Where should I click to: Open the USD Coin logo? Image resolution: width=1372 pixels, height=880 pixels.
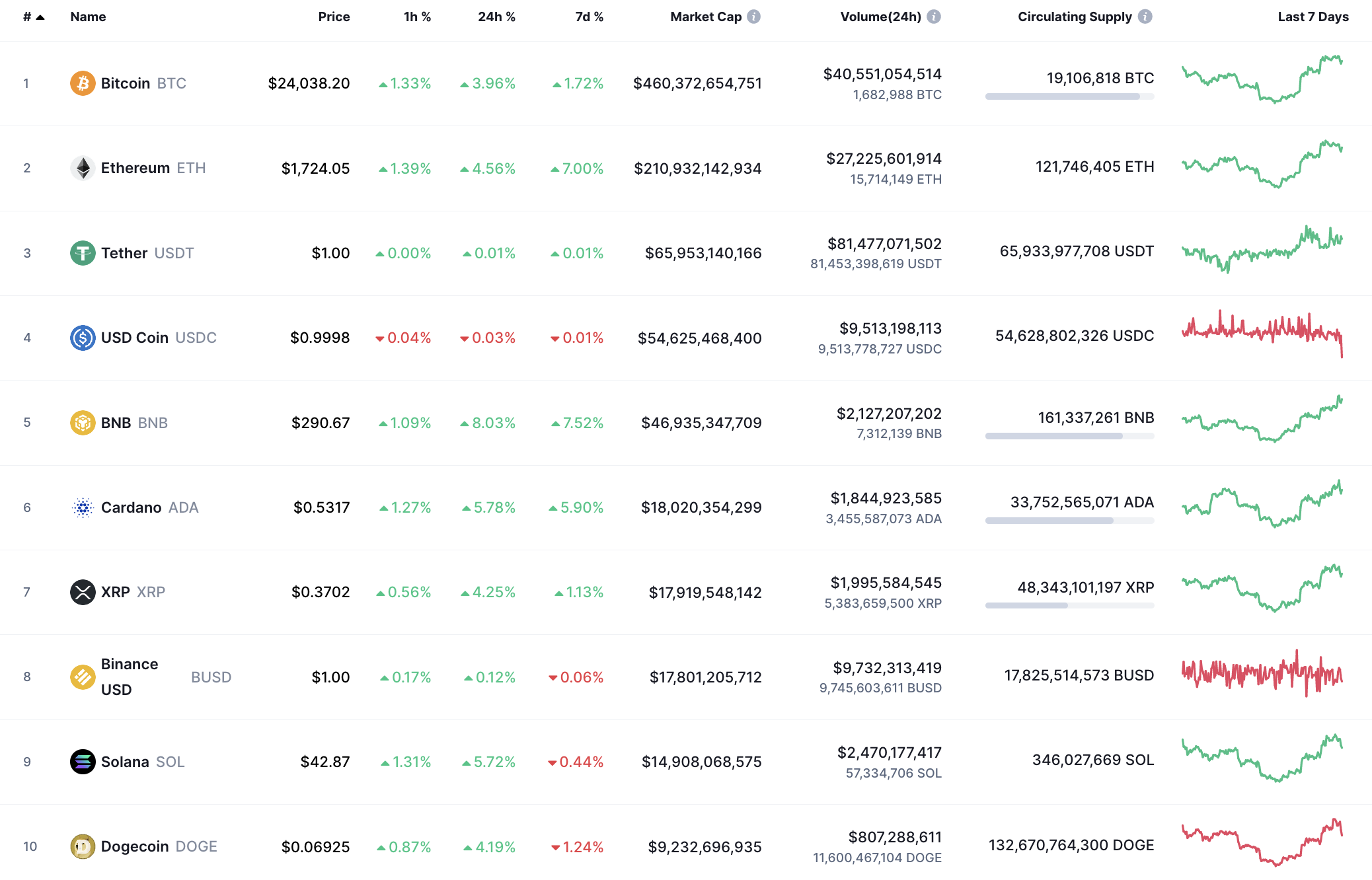pos(82,337)
